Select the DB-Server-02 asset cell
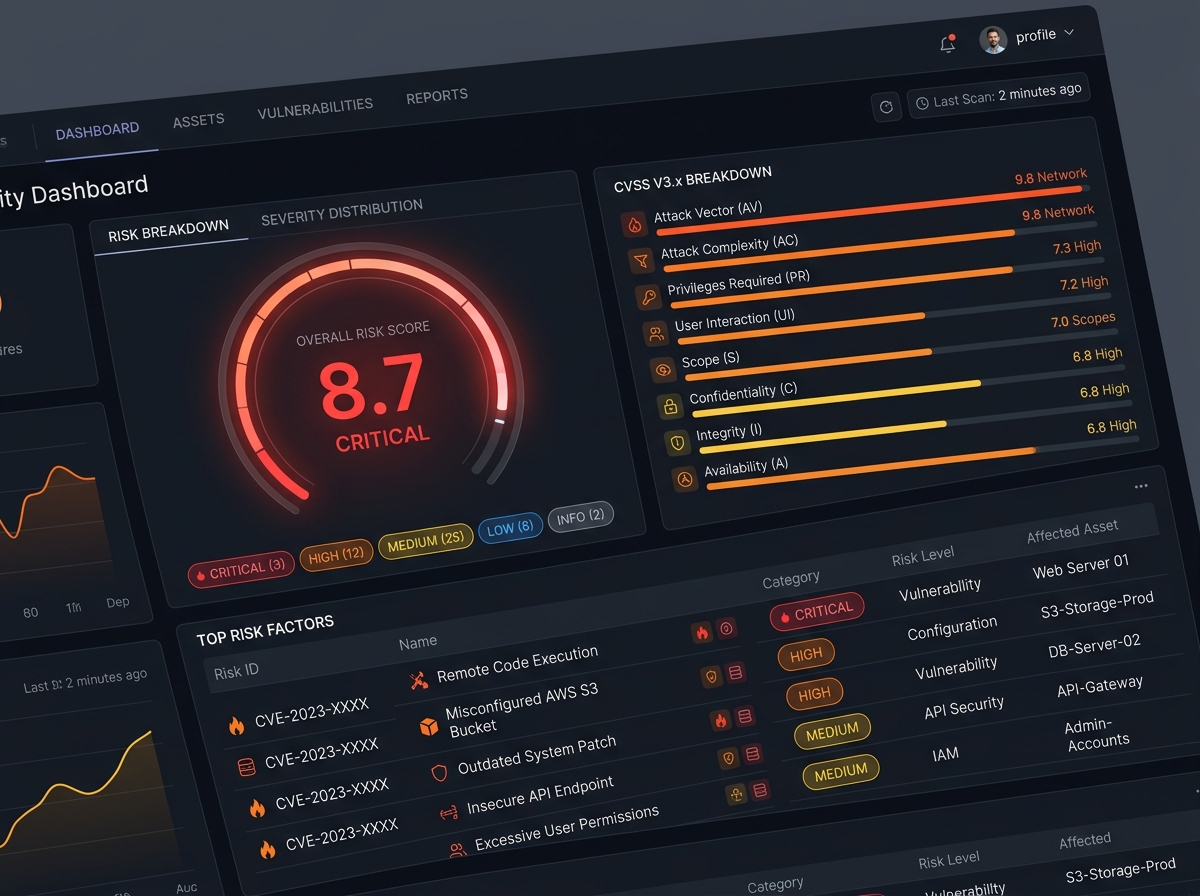Screen dimensions: 1200x896 tap(1094, 647)
